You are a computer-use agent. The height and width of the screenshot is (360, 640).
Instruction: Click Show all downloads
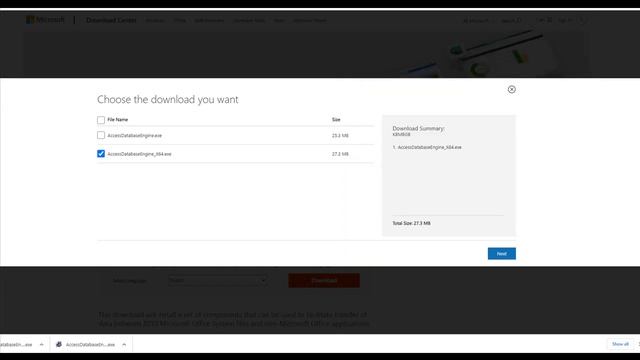620,344
